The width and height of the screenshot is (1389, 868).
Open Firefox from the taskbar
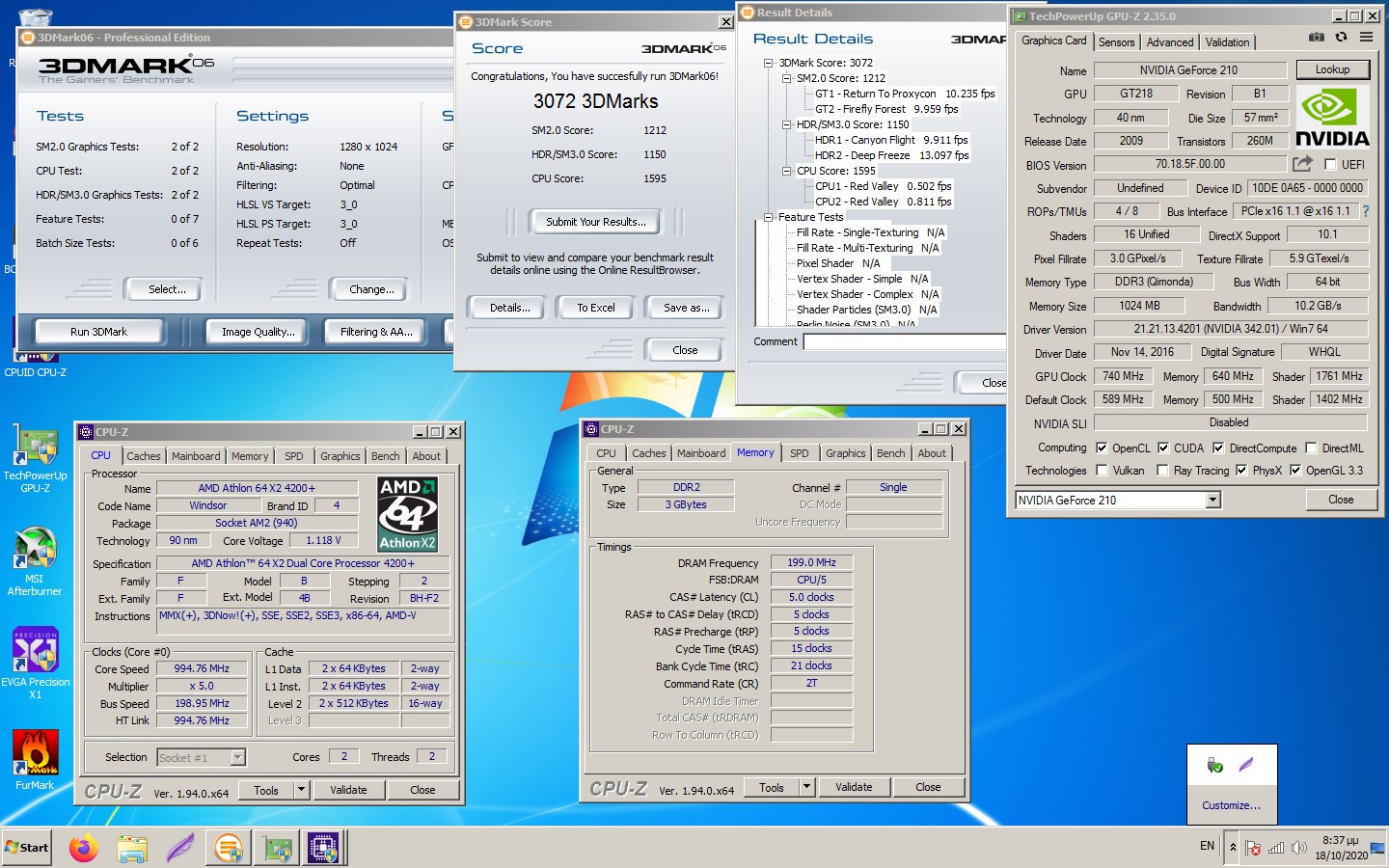[x=84, y=848]
